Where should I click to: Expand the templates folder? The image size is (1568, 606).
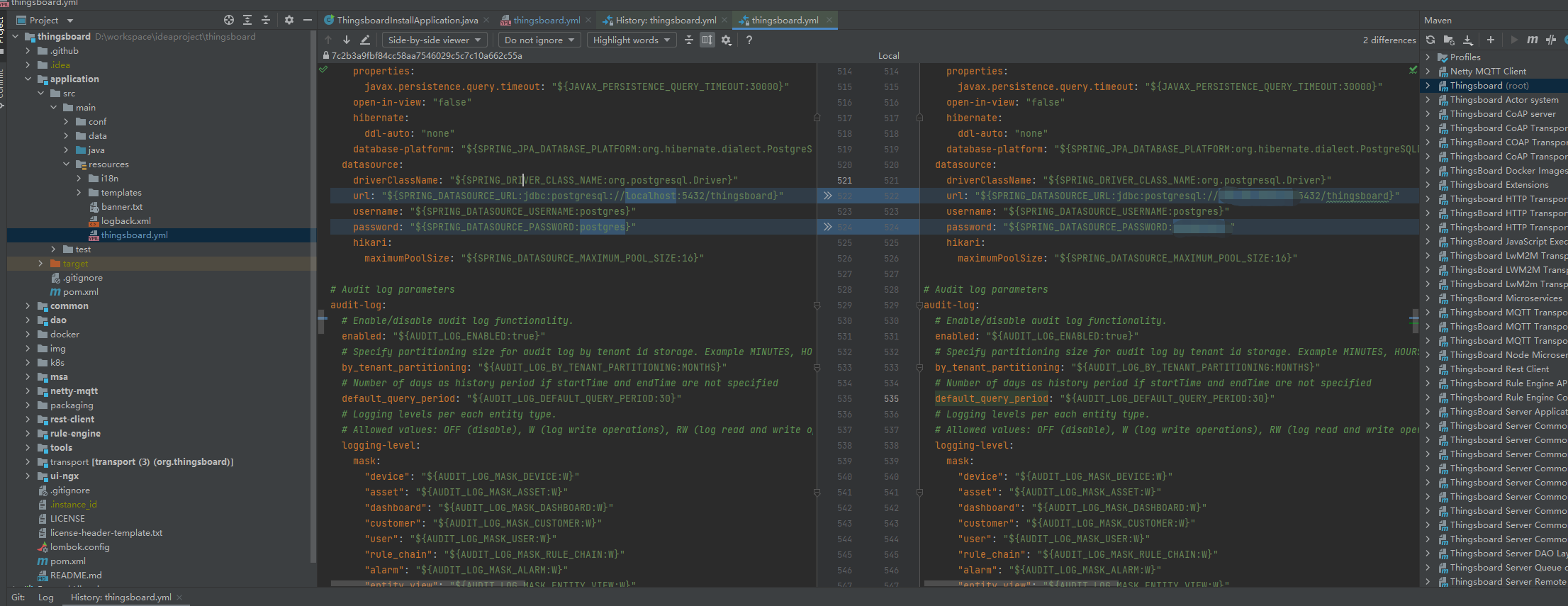click(79, 193)
